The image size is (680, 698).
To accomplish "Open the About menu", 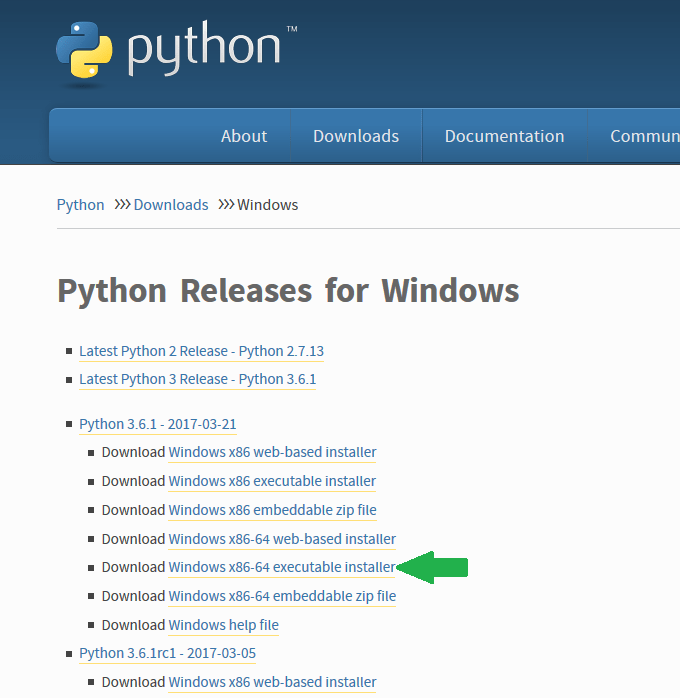I will [244, 136].
